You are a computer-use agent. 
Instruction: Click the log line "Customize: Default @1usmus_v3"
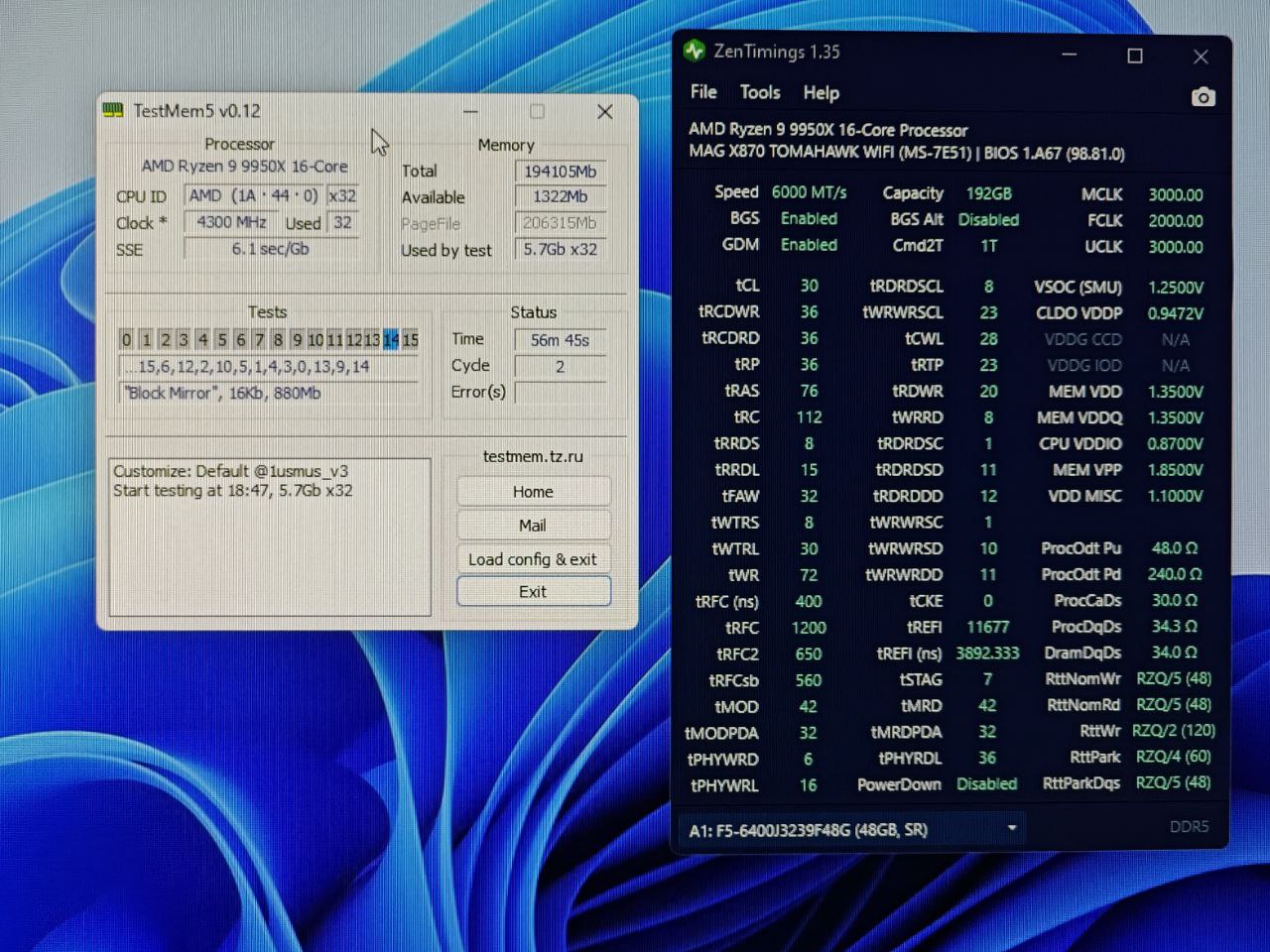click(230, 471)
